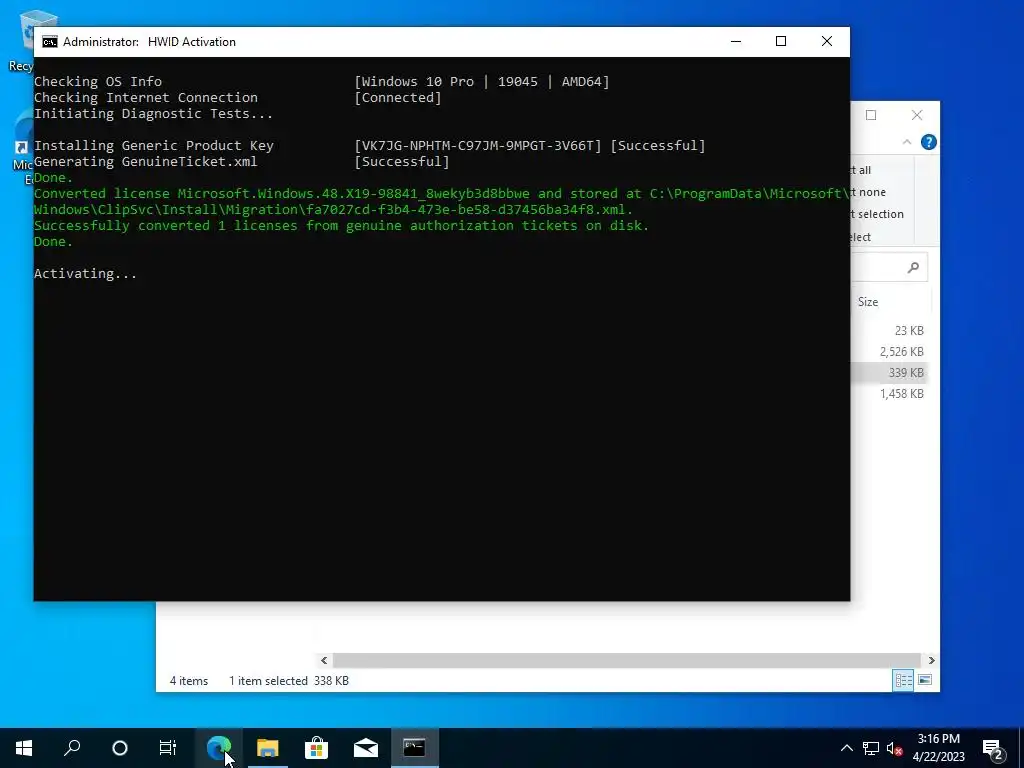The width and height of the screenshot is (1024, 768).
Task: Click the cmd icon in HWID Activation title bar
Action: click(50, 42)
